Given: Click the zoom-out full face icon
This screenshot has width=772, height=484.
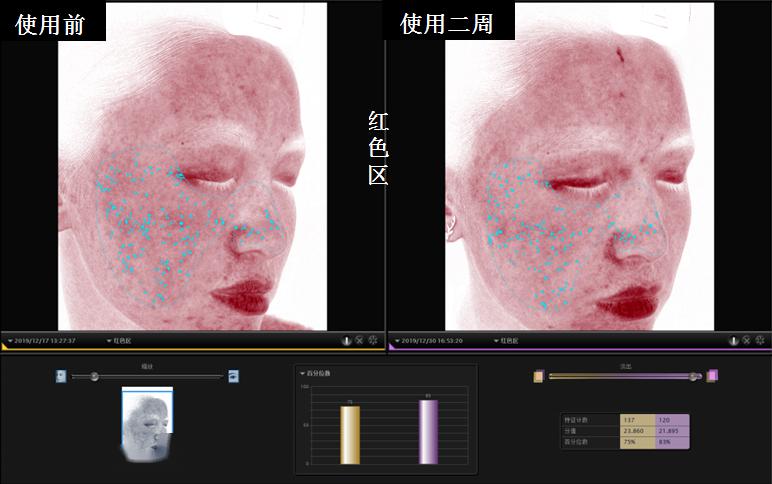Looking at the screenshot, I should [x=61, y=376].
